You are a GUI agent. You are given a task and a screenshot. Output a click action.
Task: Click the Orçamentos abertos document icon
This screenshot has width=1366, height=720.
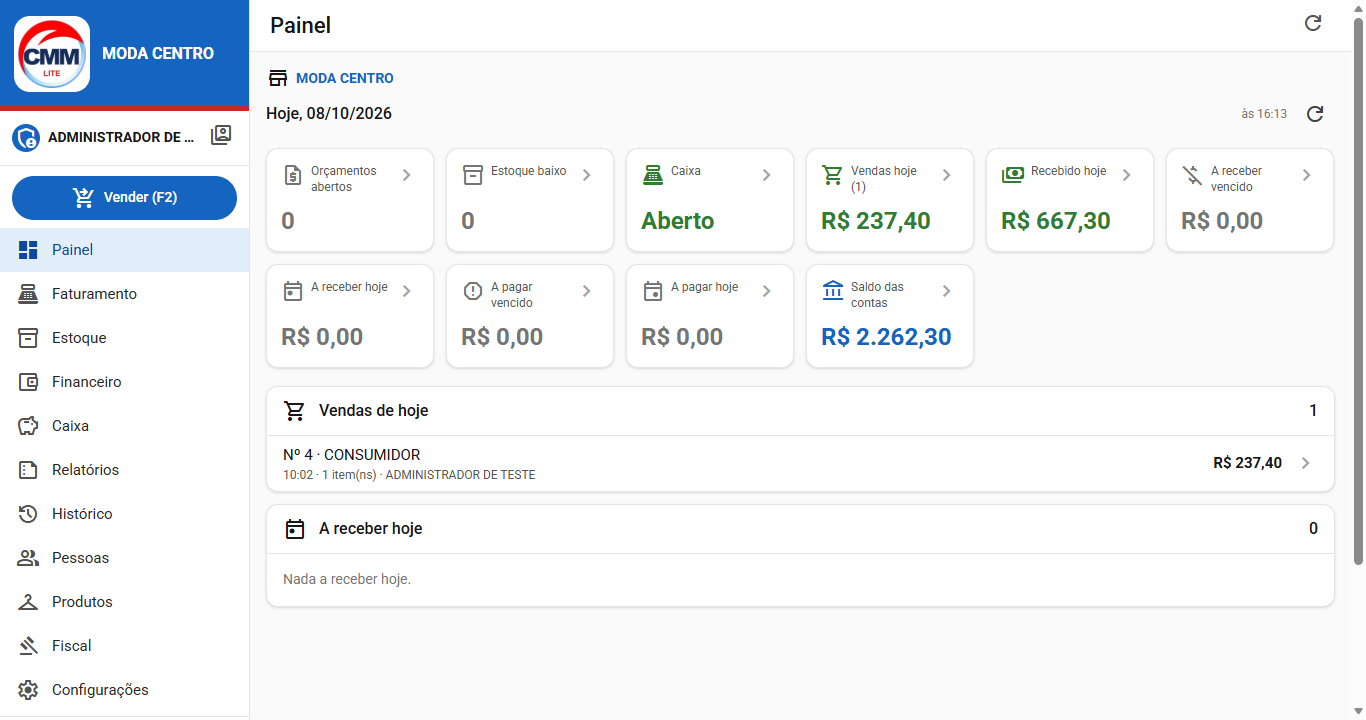[293, 175]
